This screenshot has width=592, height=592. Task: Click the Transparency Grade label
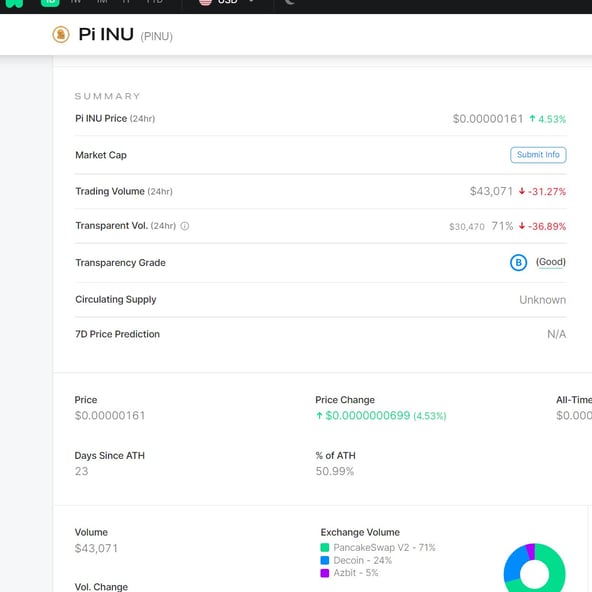(120, 263)
